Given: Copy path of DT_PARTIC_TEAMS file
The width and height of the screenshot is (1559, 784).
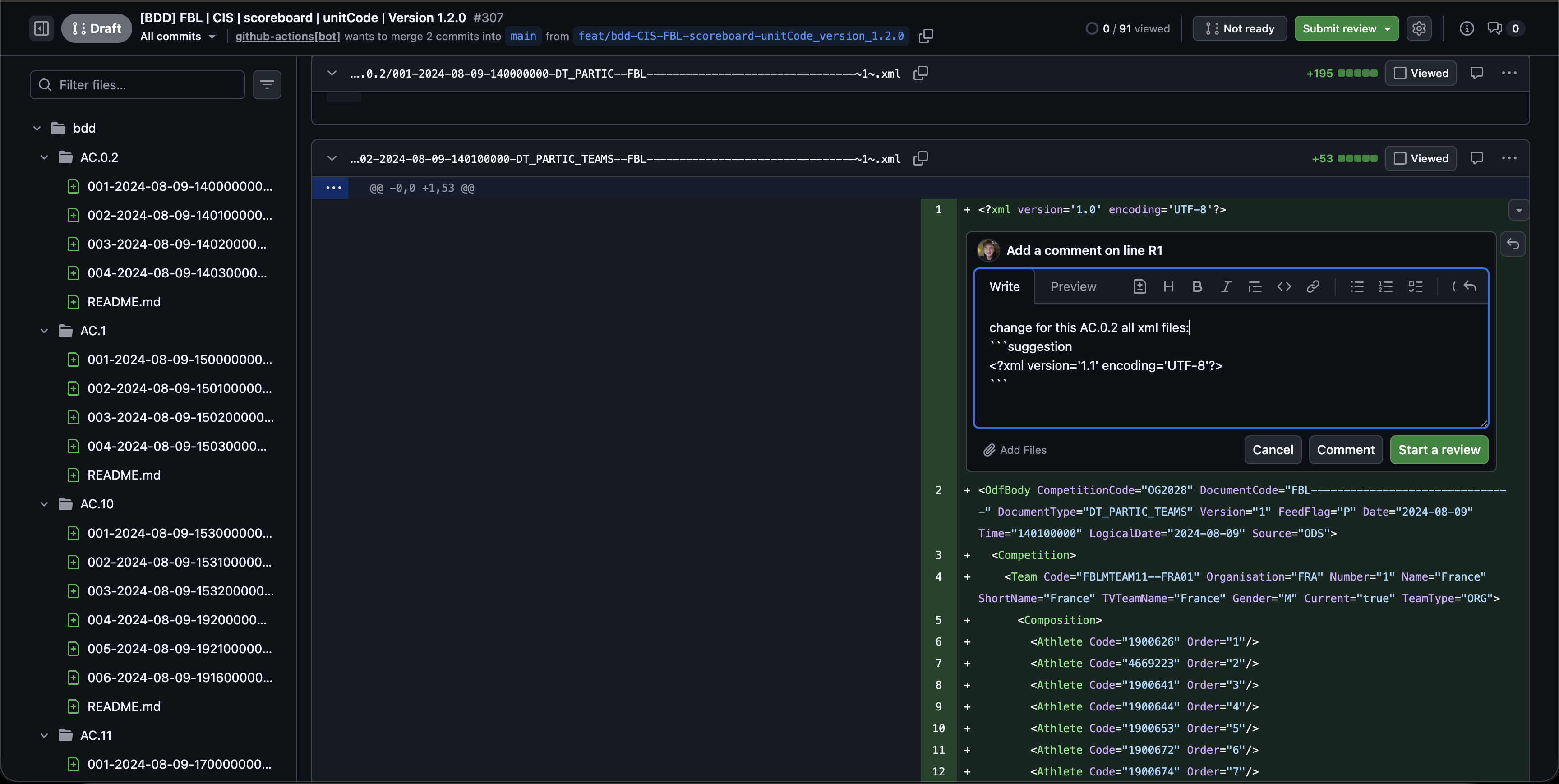Looking at the screenshot, I should (x=920, y=159).
